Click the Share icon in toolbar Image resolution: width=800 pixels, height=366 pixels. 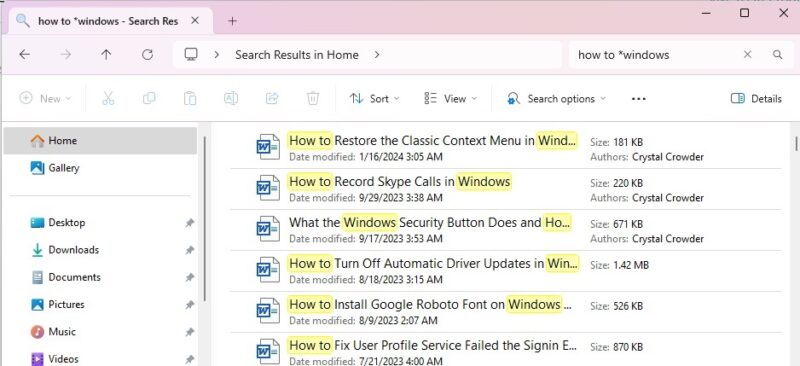click(x=272, y=99)
